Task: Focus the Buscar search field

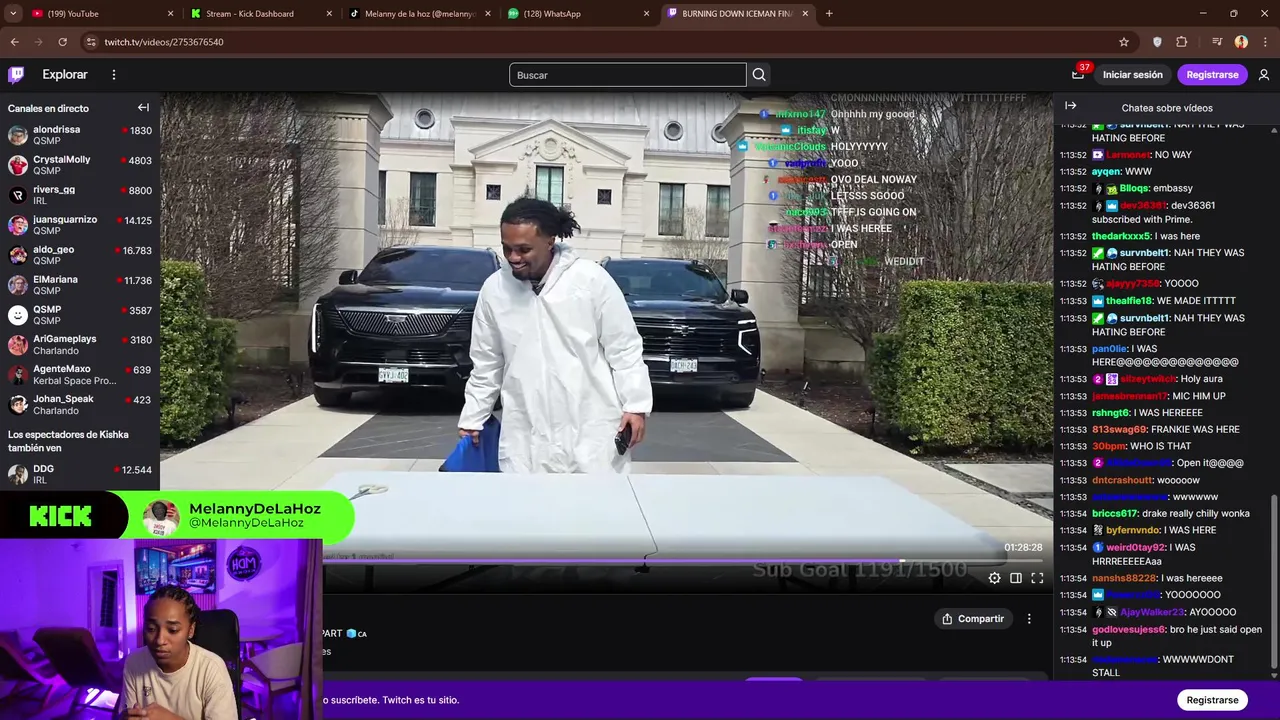Action: coord(627,75)
